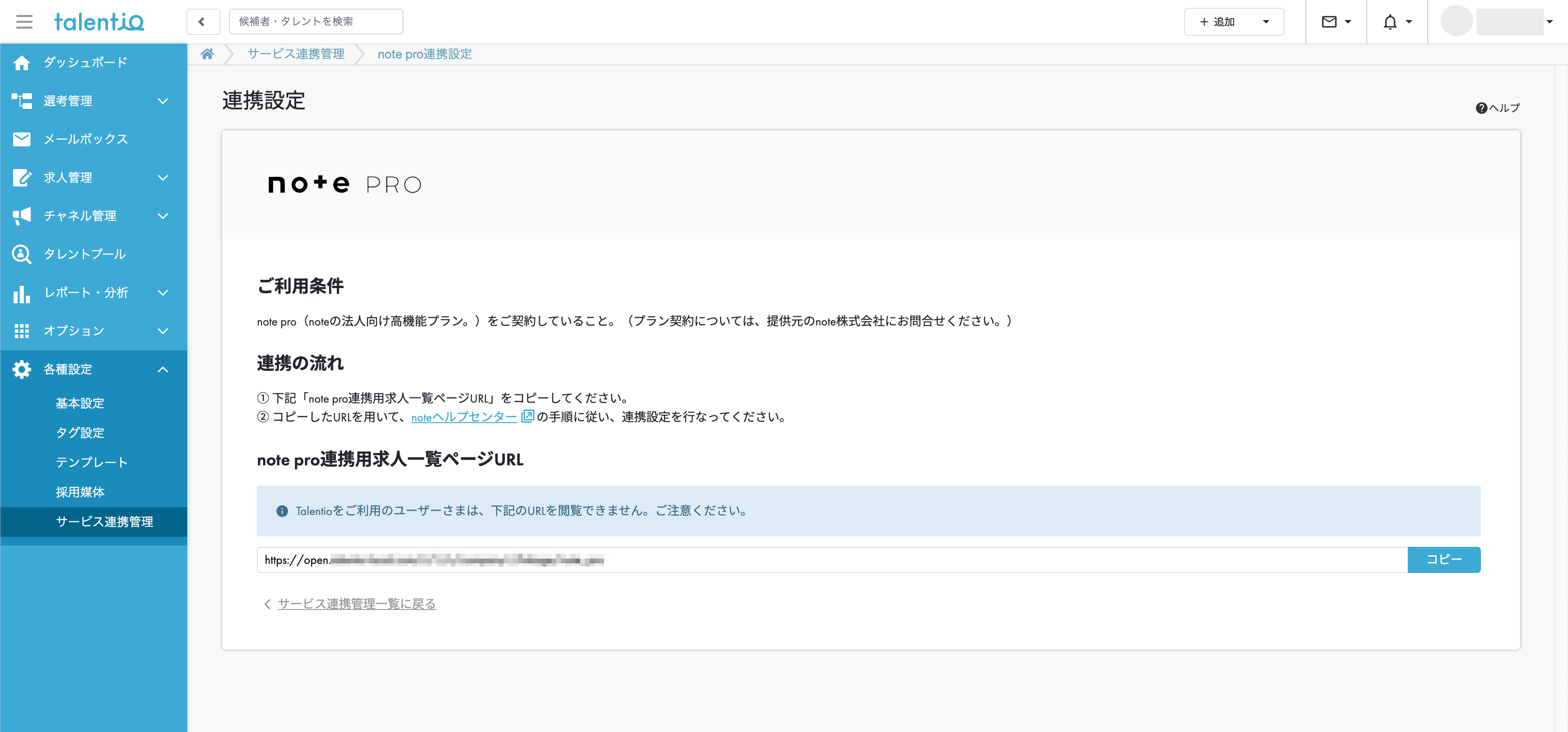1568x732 pixels.
Task: Click the 求人管理 edit icon
Action: tap(21, 178)
